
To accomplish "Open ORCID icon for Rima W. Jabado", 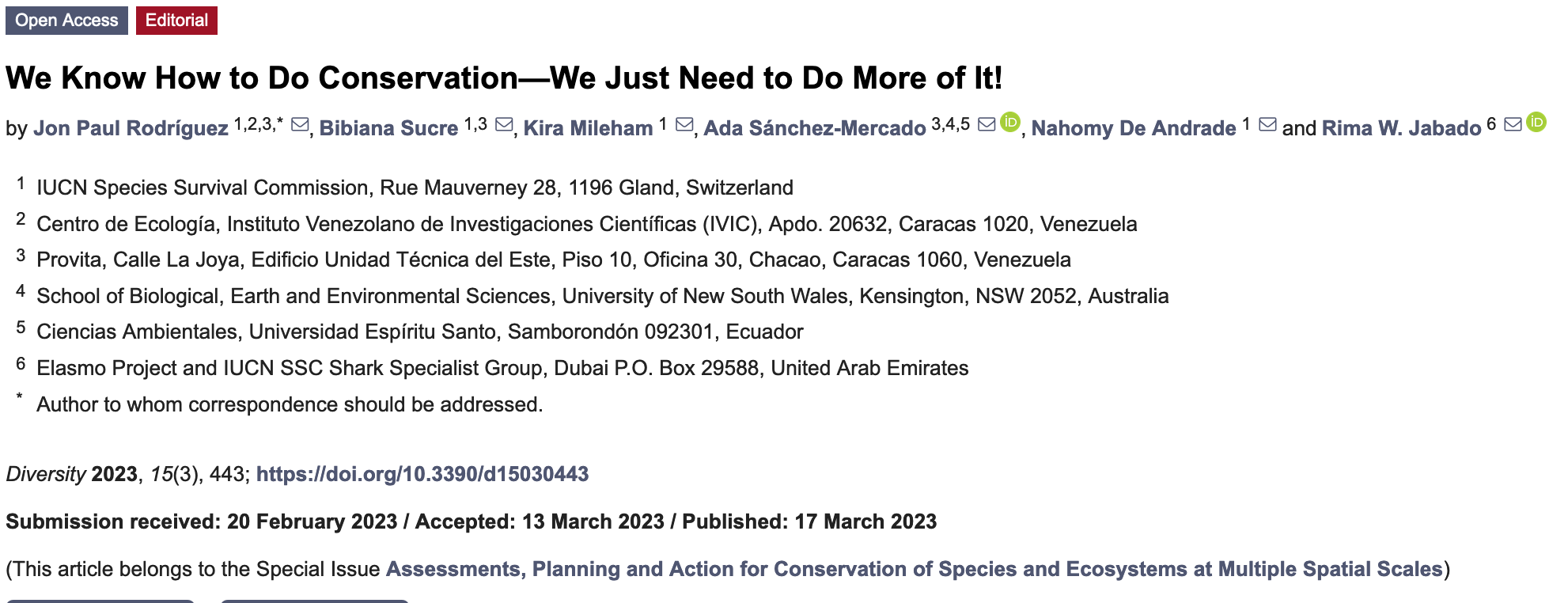I will (1536, 122).
